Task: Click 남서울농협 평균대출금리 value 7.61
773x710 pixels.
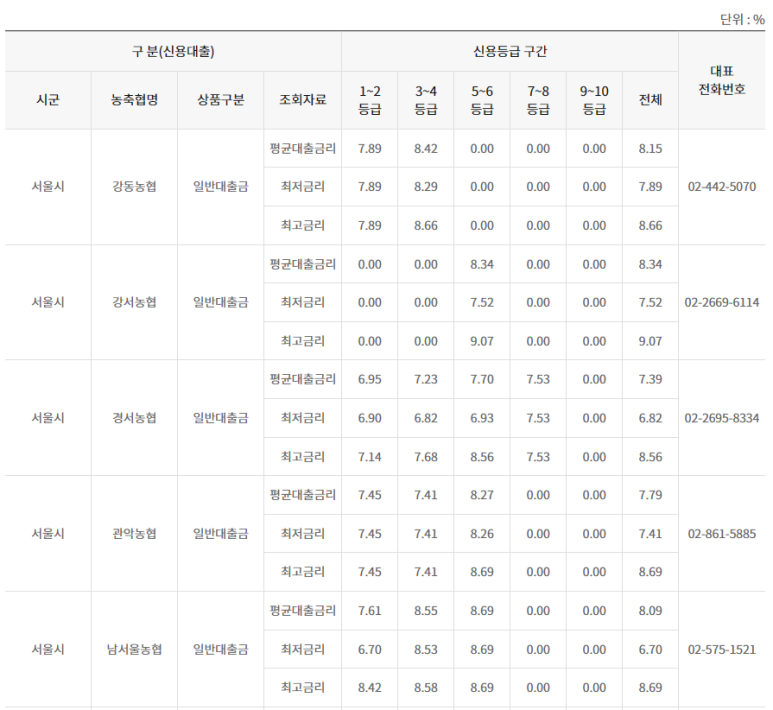Action: [370, 610]
